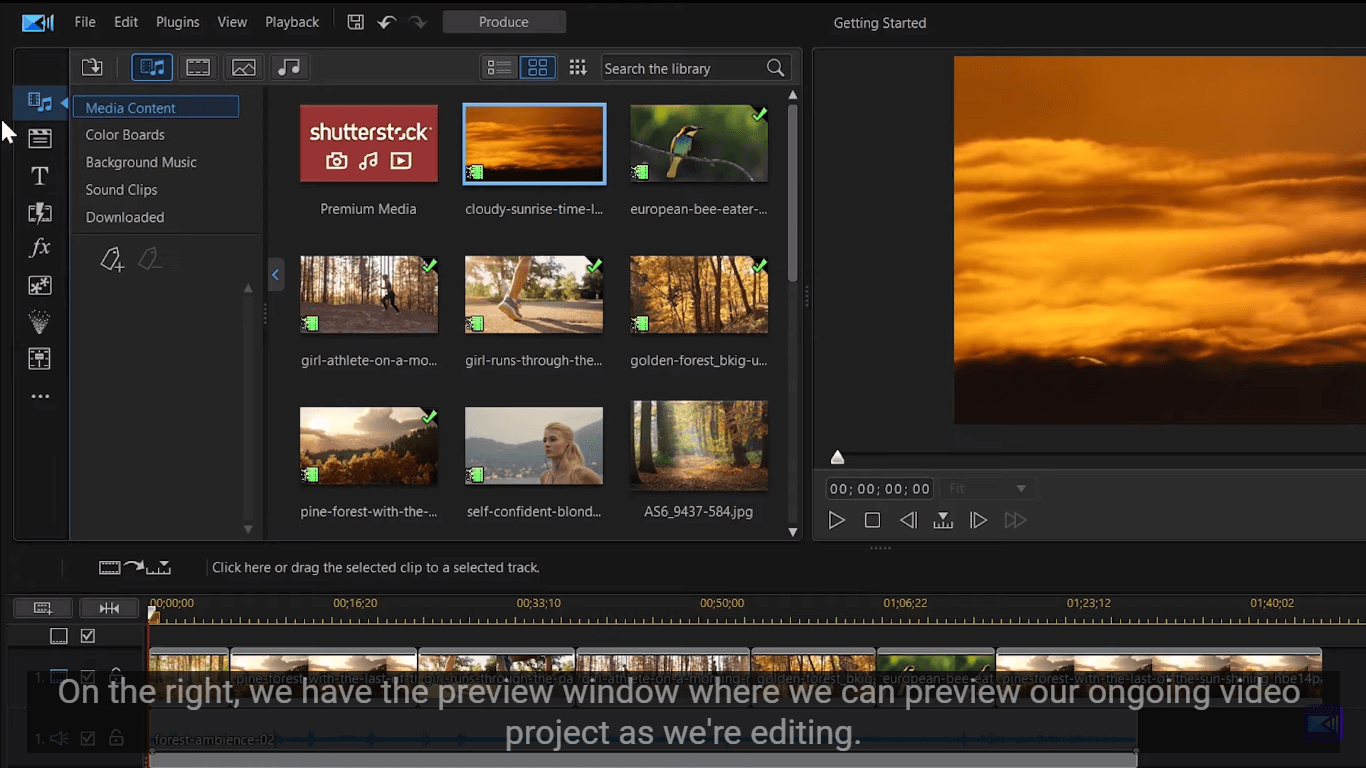Select the european-bee-eater video thumbnail
Screen dimensions: 1366x768
[699, 144]
